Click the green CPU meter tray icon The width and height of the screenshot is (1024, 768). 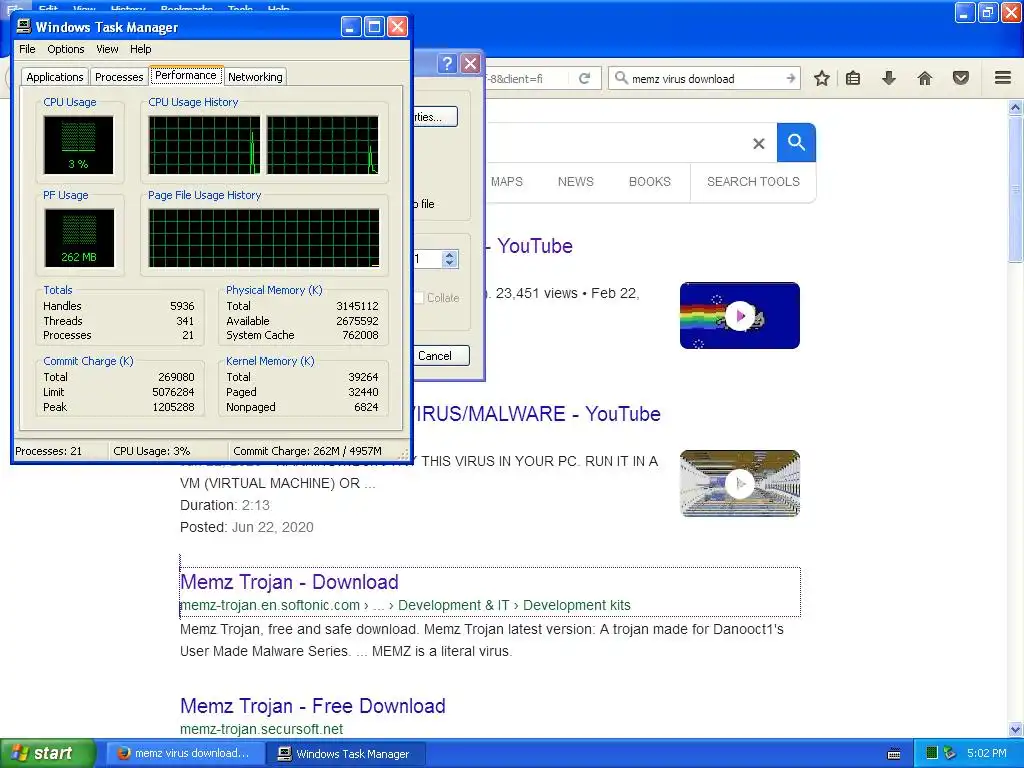coord(932,753)
